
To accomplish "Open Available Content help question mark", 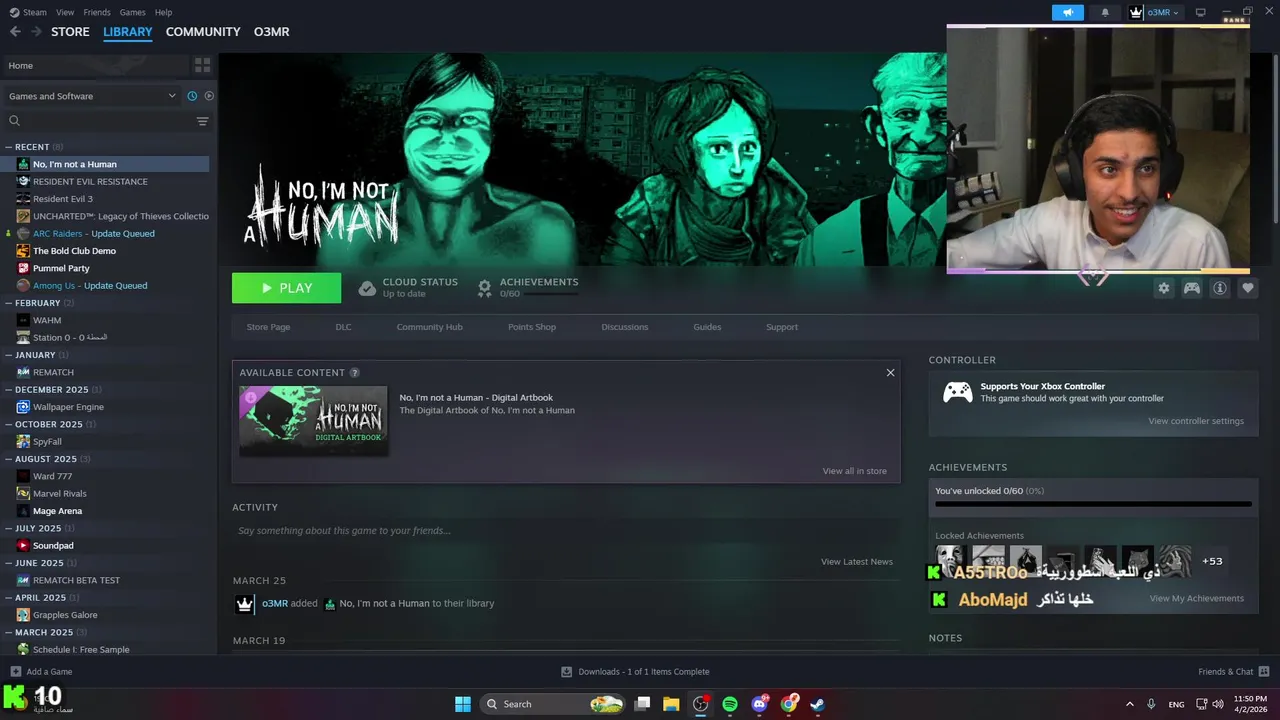I will point(355,372).
